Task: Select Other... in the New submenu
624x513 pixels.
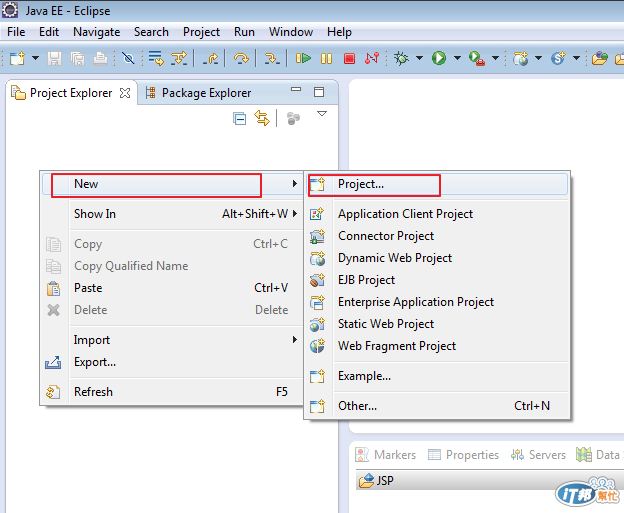Action: pyautogui.click(x=437, y=406)
